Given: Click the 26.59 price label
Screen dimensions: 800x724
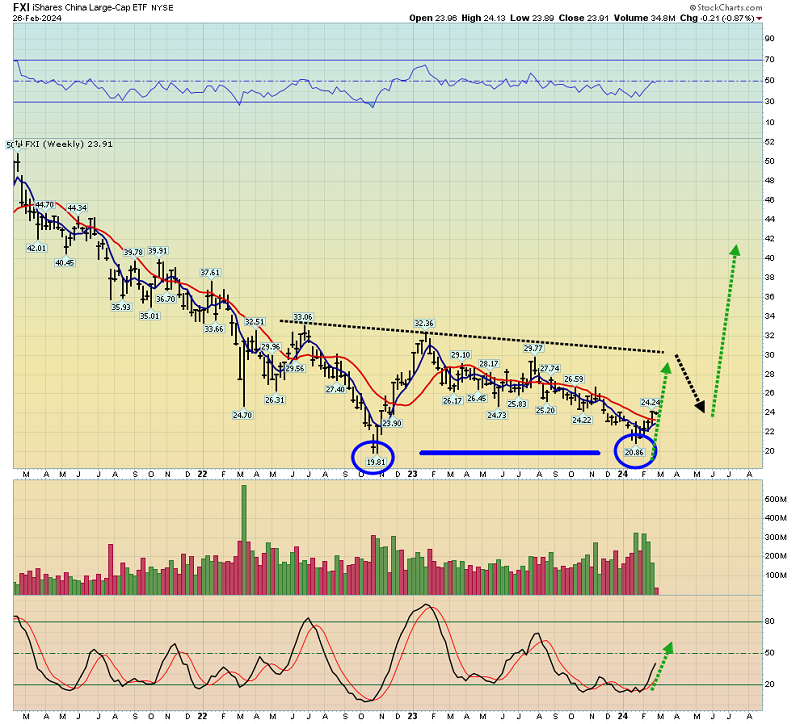Looking at the screenshot, I should pos(574,379).
